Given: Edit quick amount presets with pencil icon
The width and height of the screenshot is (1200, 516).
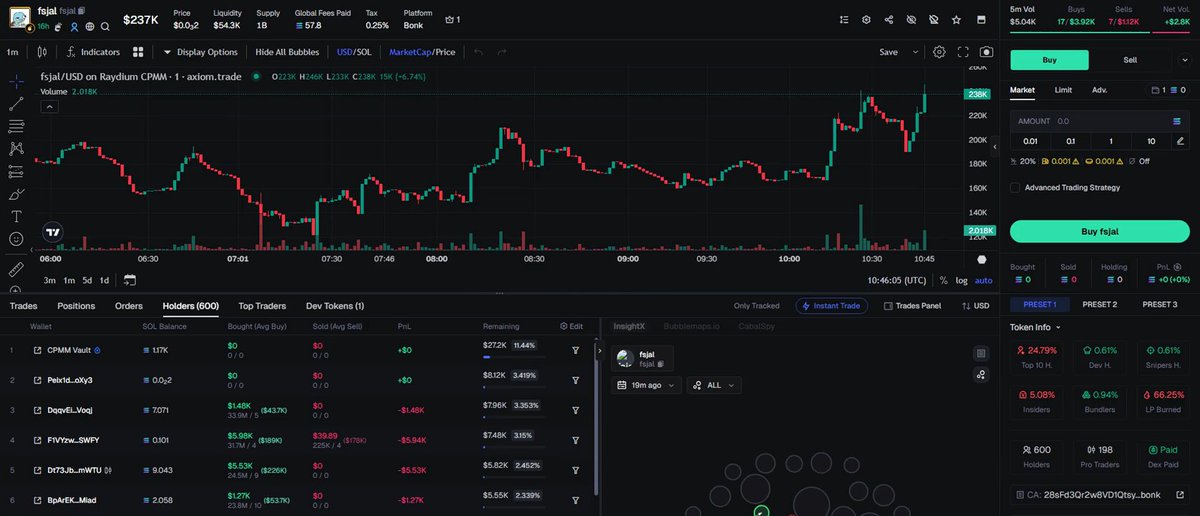Looking at the screenshot, I should pyautogui.click(x=1181, y=141).
